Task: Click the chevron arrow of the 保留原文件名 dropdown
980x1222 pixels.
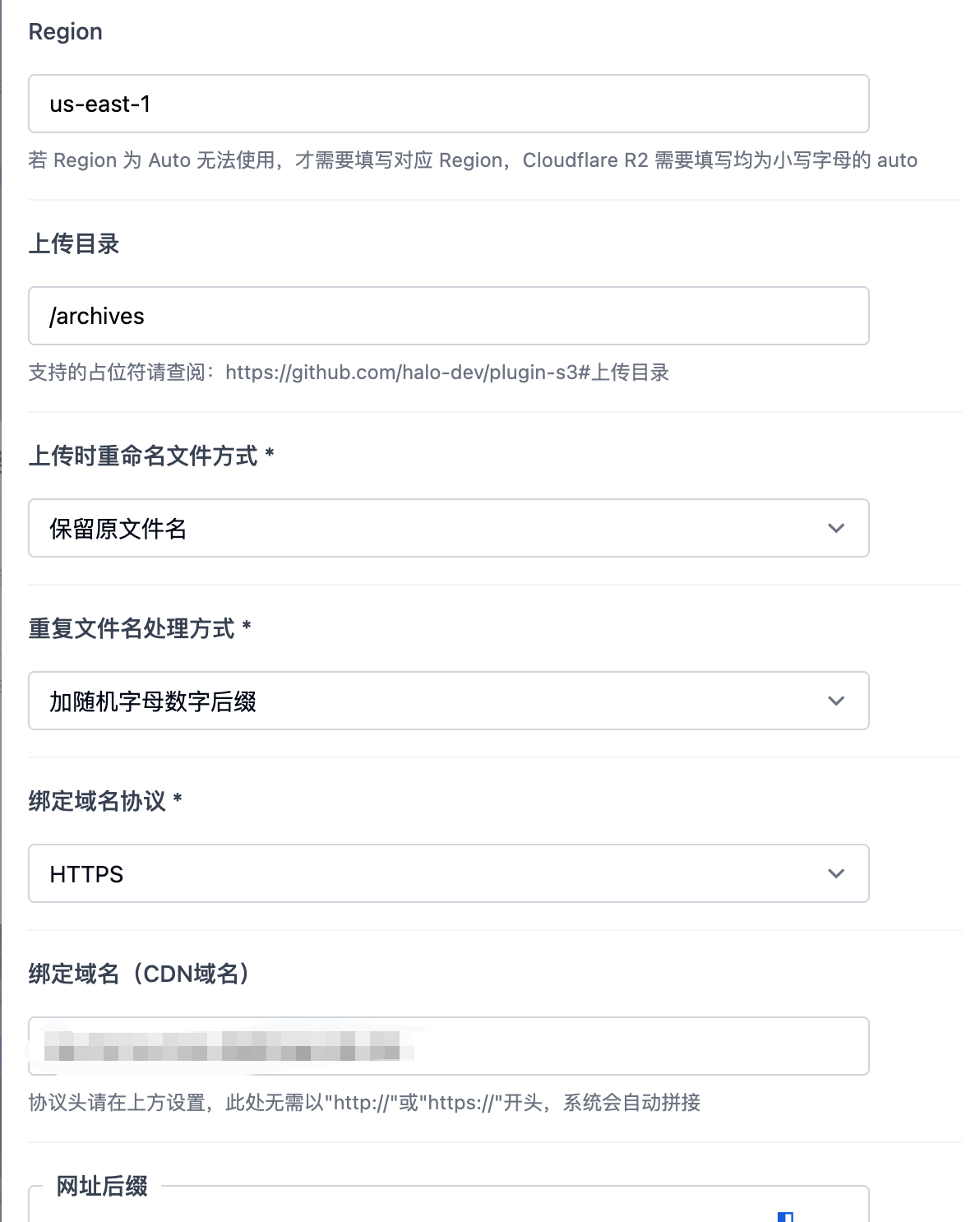Action: 835,528
